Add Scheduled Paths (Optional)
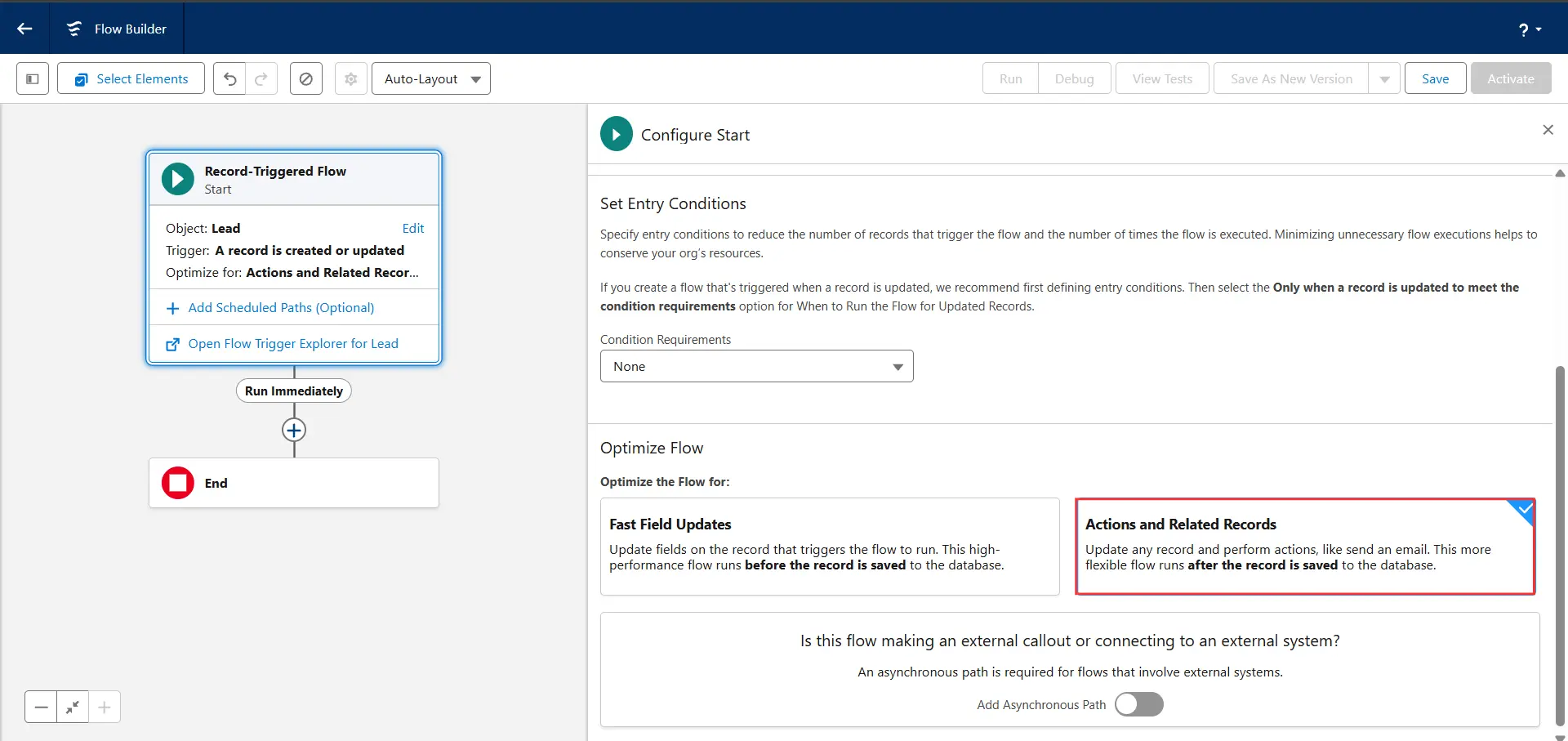This screenshot has height=741, width=1568. pyautogui.click(x=281, y=307)
